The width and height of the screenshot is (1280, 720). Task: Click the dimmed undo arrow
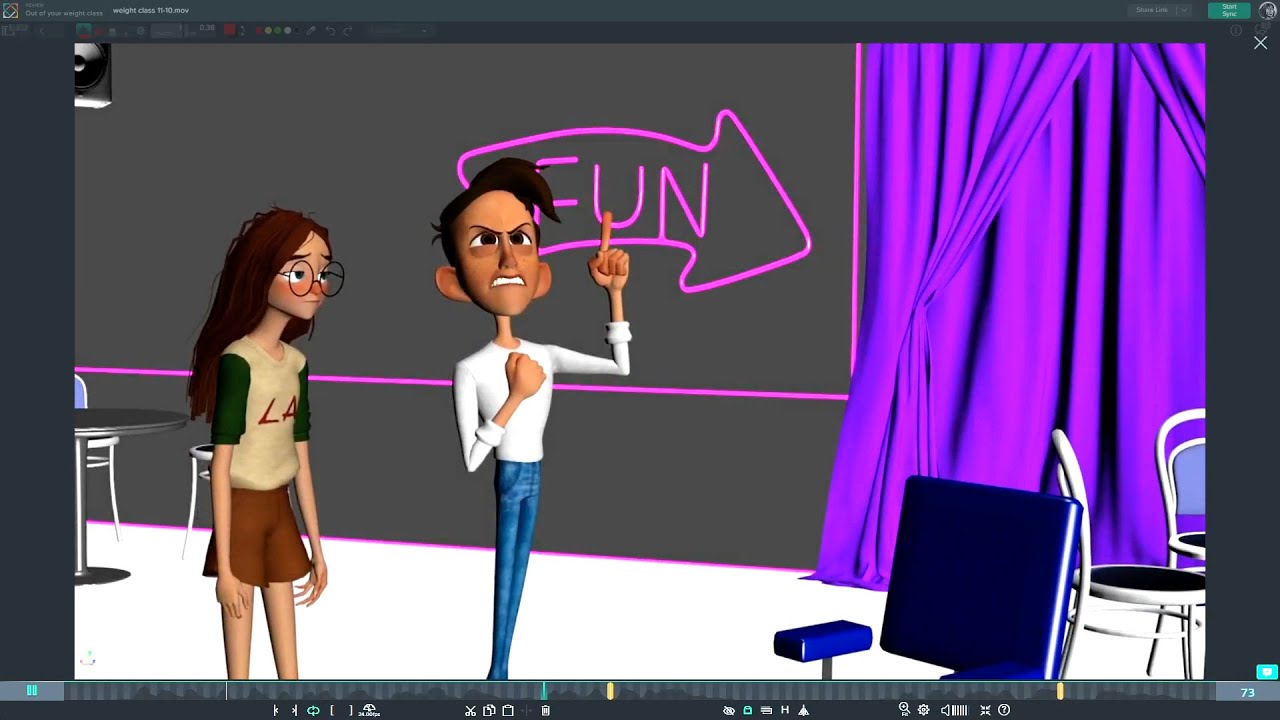(330, 31)
